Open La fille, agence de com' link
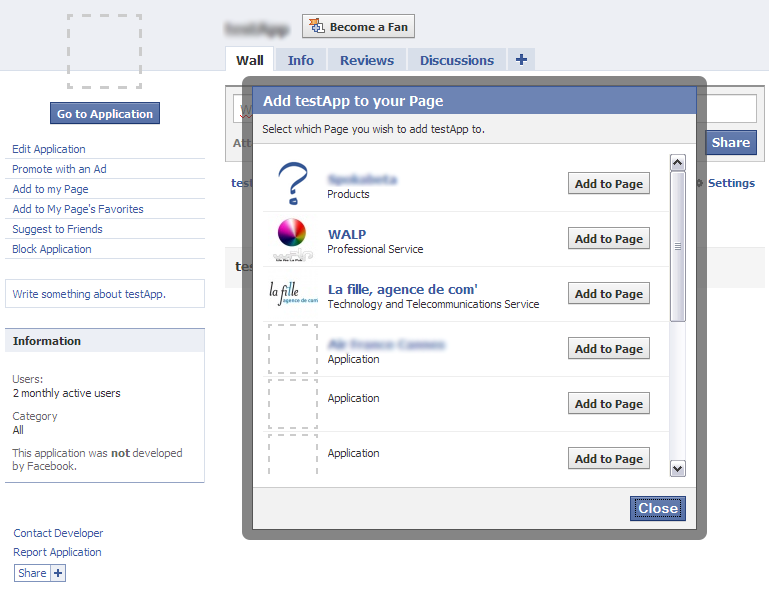The image size is (769, 591). tap(402, 289)
